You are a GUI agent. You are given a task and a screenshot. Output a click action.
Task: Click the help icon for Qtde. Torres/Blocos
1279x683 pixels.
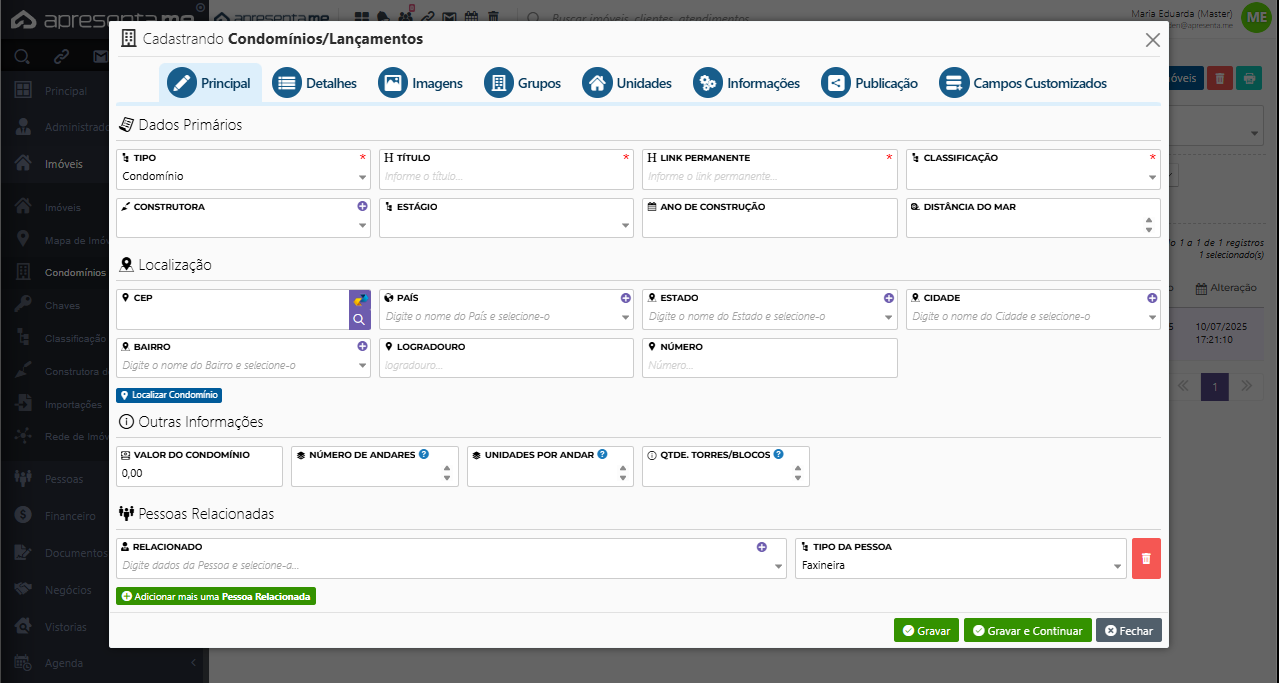(778, 454)
